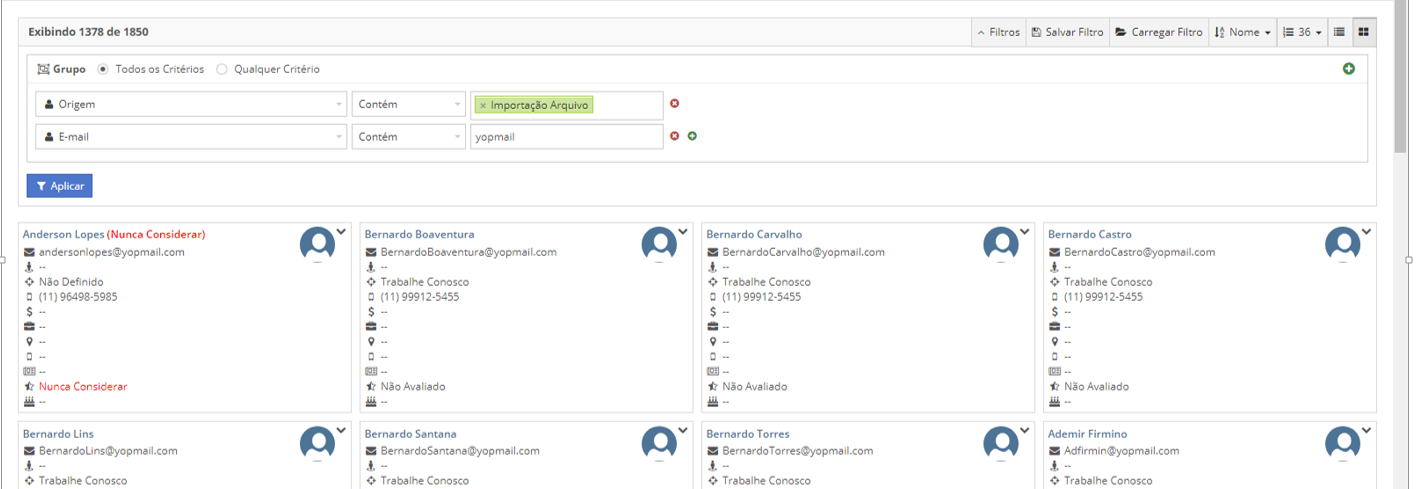Expand Bernardo Torres card menu chevron
1416x489 pixels.
click(1025, 432)
